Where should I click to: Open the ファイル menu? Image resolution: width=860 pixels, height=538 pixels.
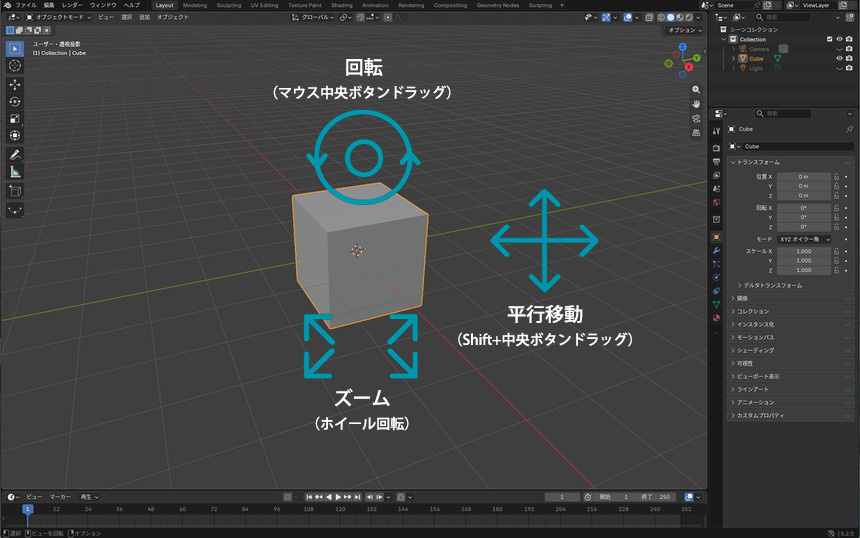pyautogui.click(x=26, y=5)
